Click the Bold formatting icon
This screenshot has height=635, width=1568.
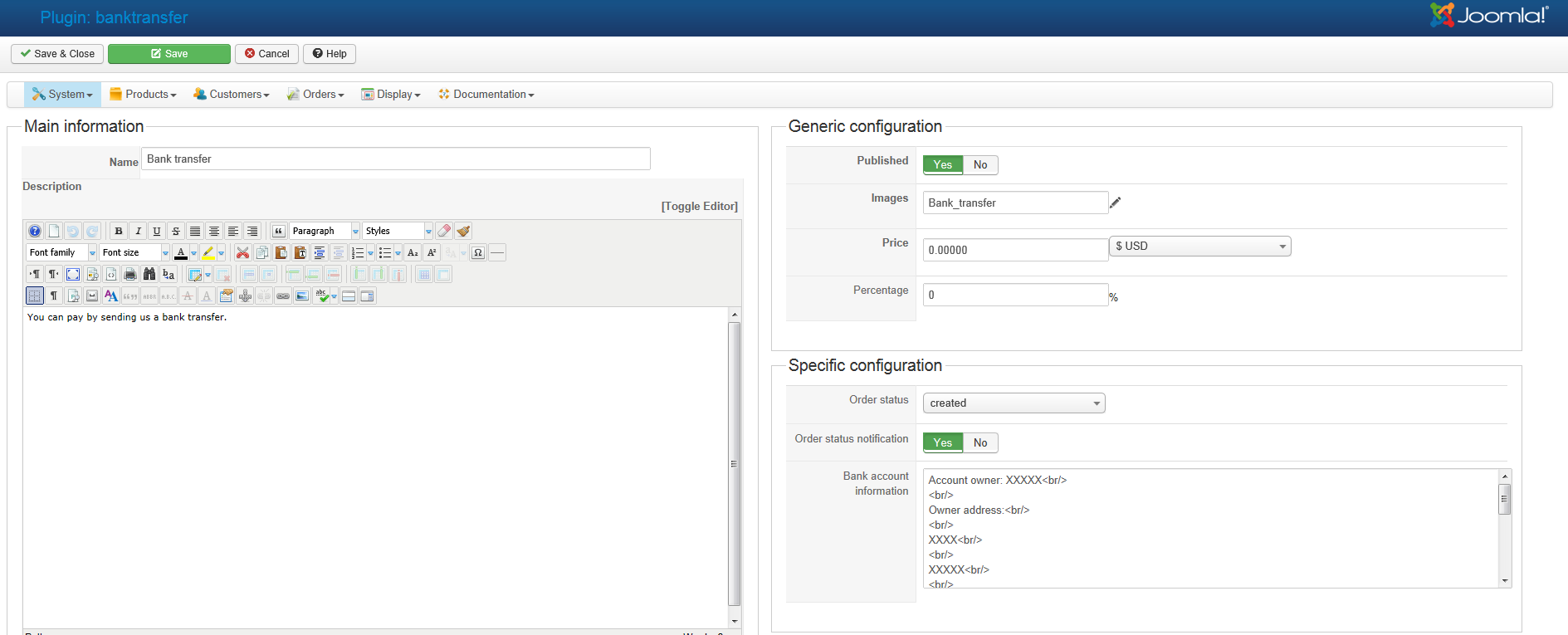[119, 231]
